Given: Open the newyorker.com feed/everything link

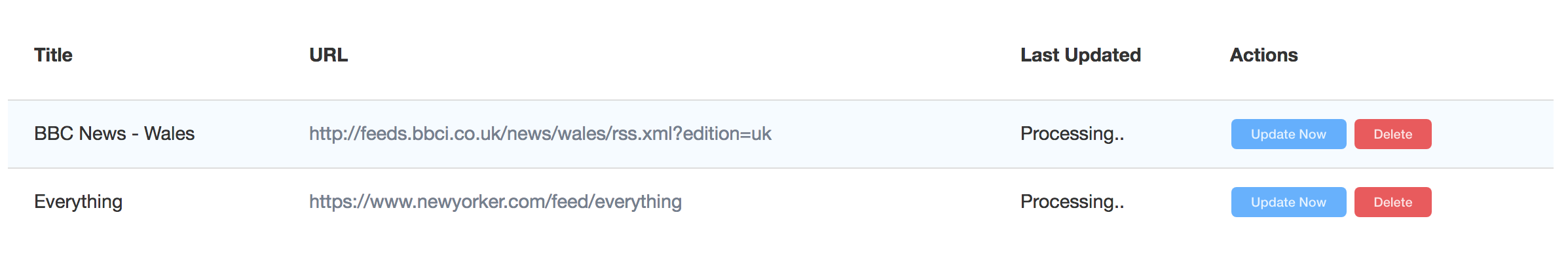Looking at the screenshot, I should (x=495, y=201).
